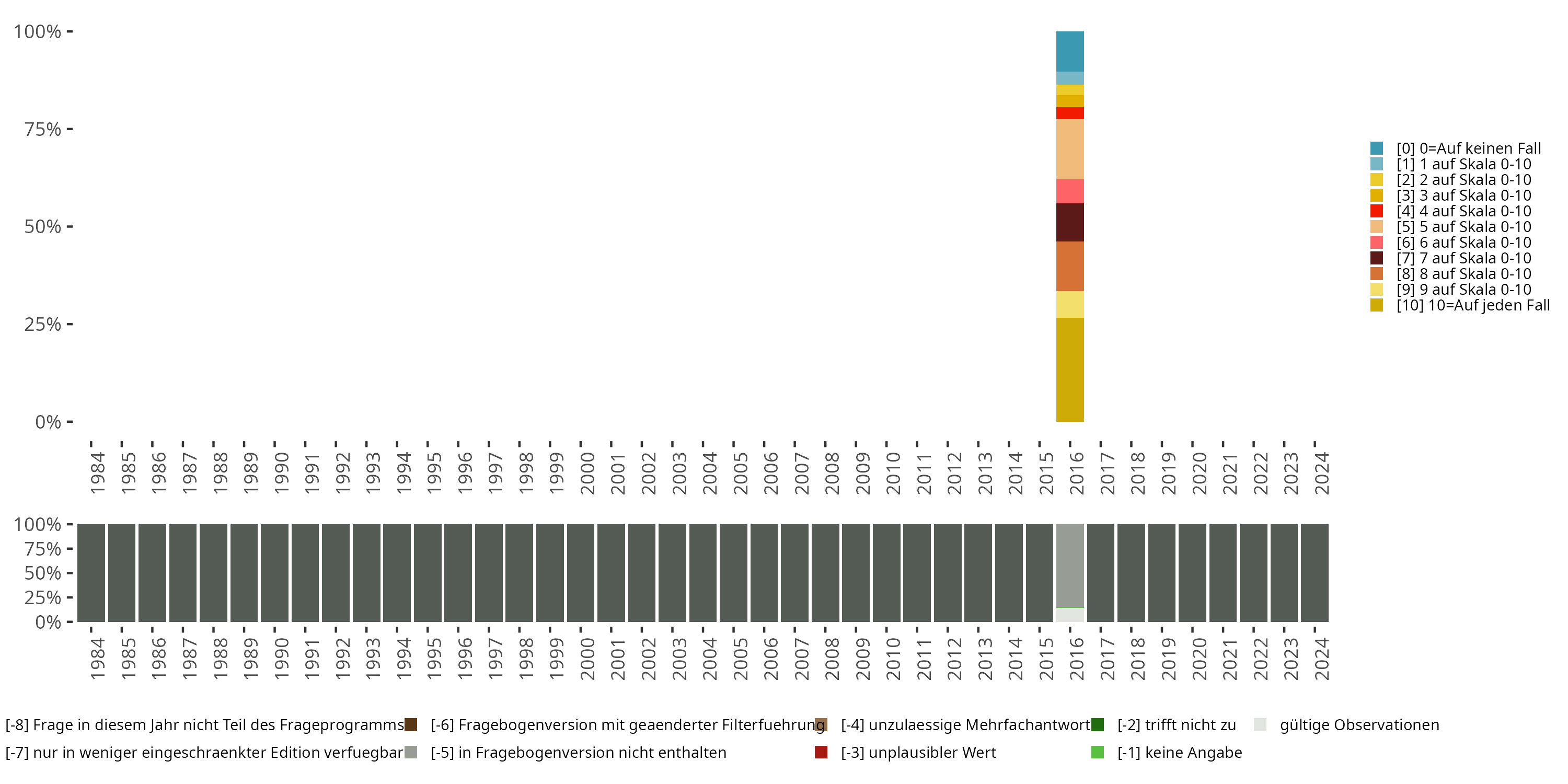The height and width of the screenshot is (784, 1568).
Task: Click the 2016 year label under upper chart
Action: click(1076, 473)
